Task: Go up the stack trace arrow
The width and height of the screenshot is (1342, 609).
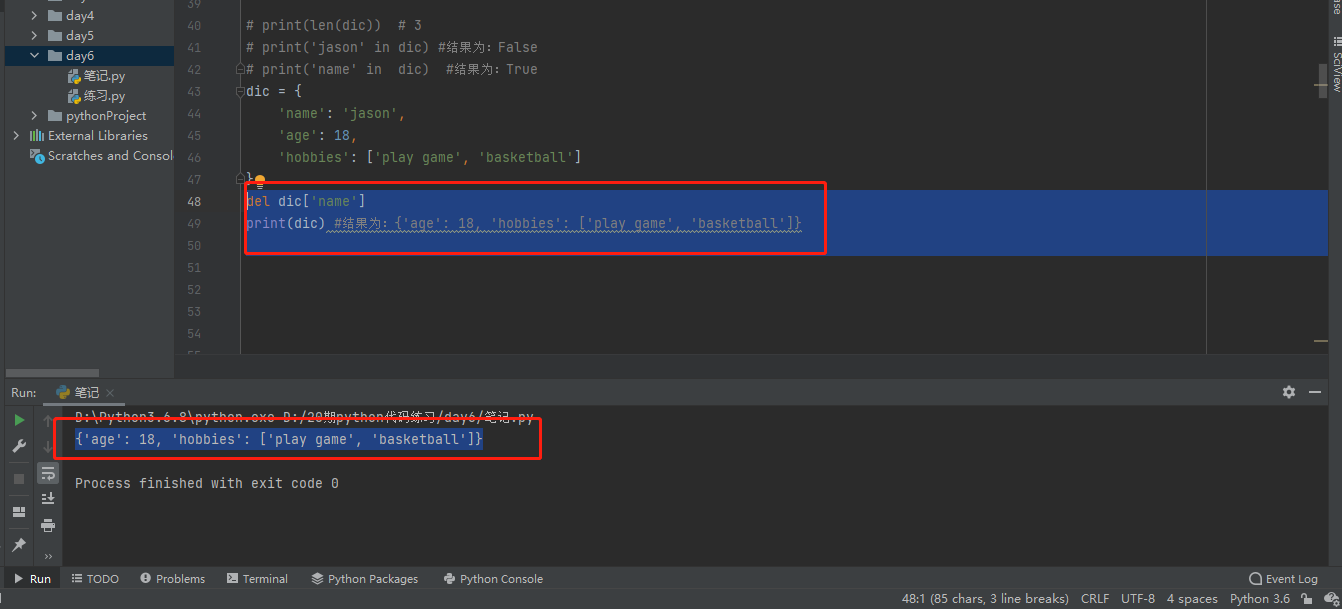Action: click(x=48, y=421)
